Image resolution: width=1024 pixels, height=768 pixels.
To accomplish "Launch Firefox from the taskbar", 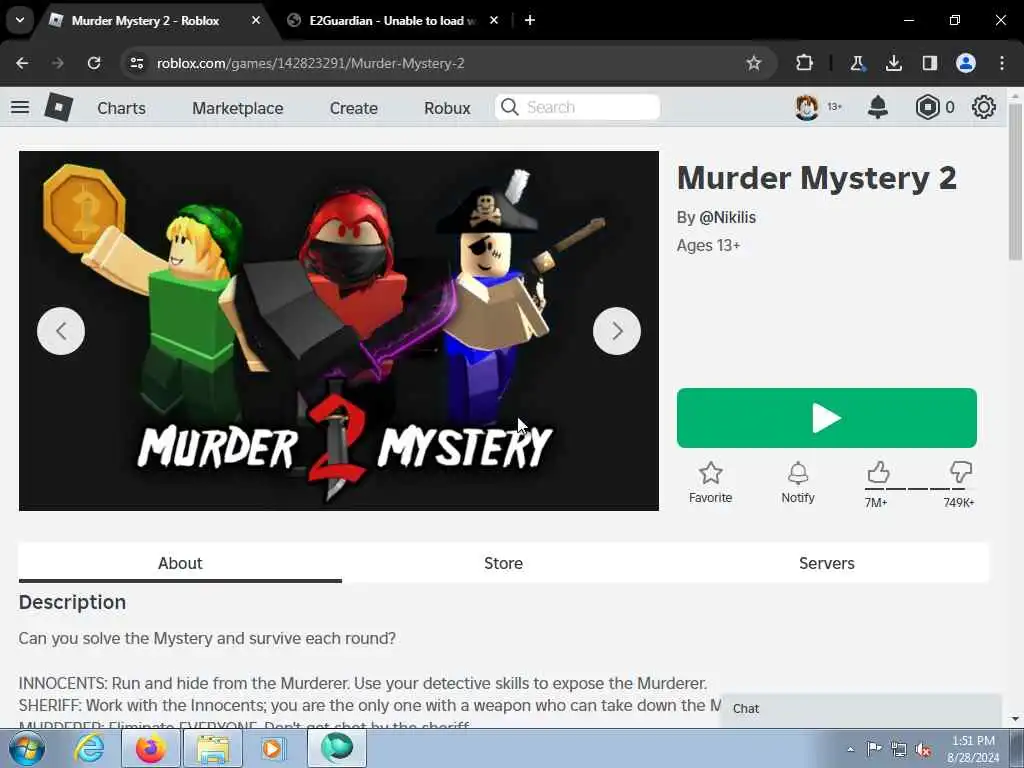I will pos(150,748).
